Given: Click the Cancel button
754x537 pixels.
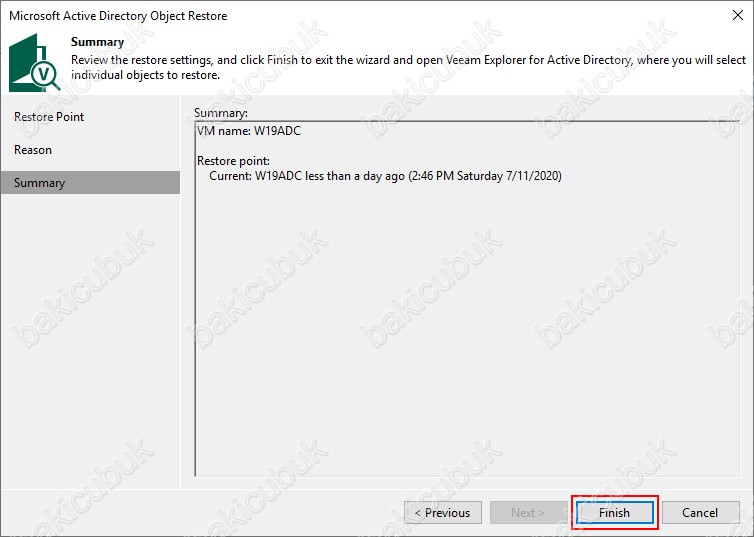Looking at the screenshot, I should (700, 512).
